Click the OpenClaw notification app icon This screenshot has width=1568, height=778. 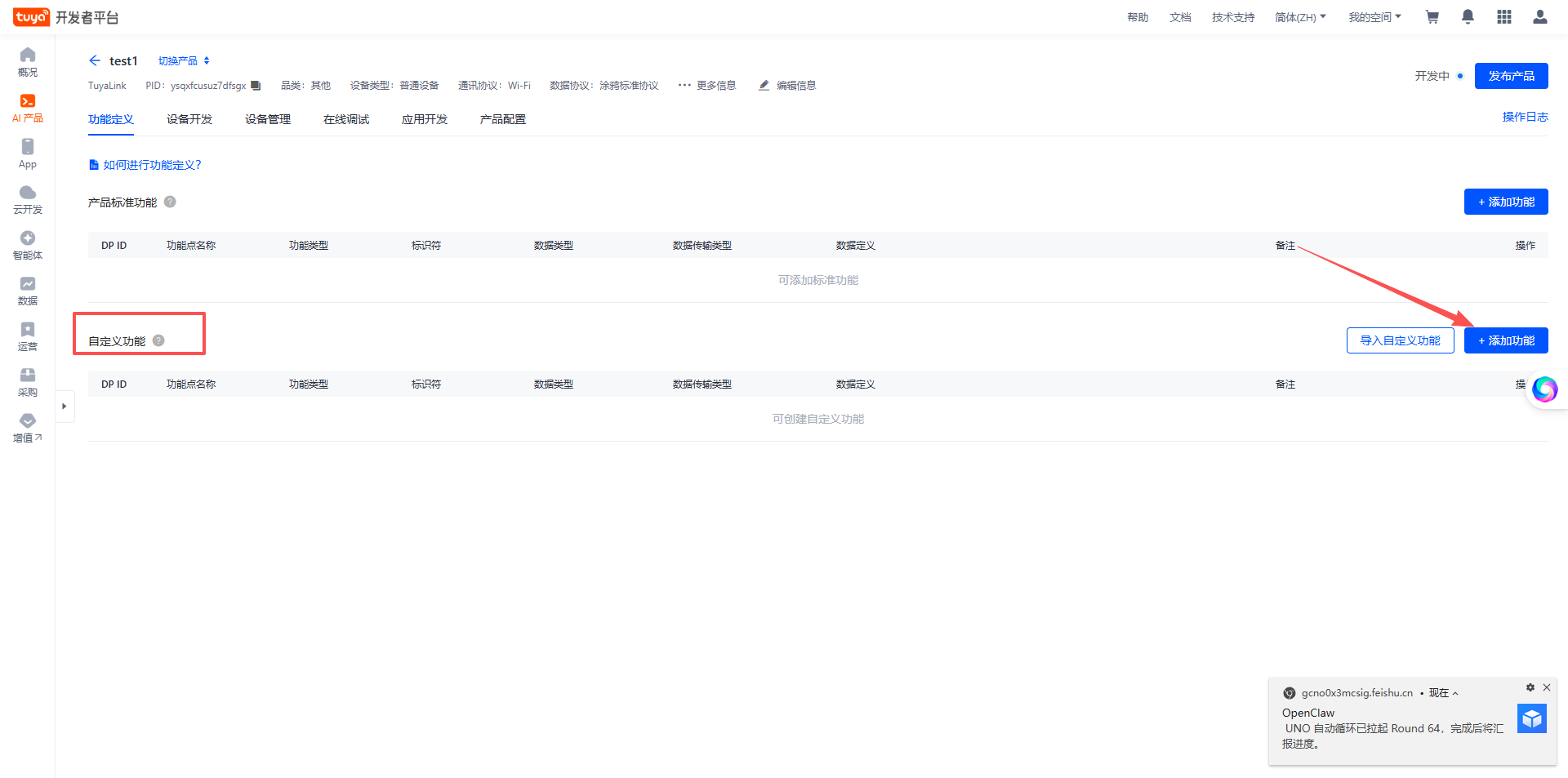click(1532, 718)
